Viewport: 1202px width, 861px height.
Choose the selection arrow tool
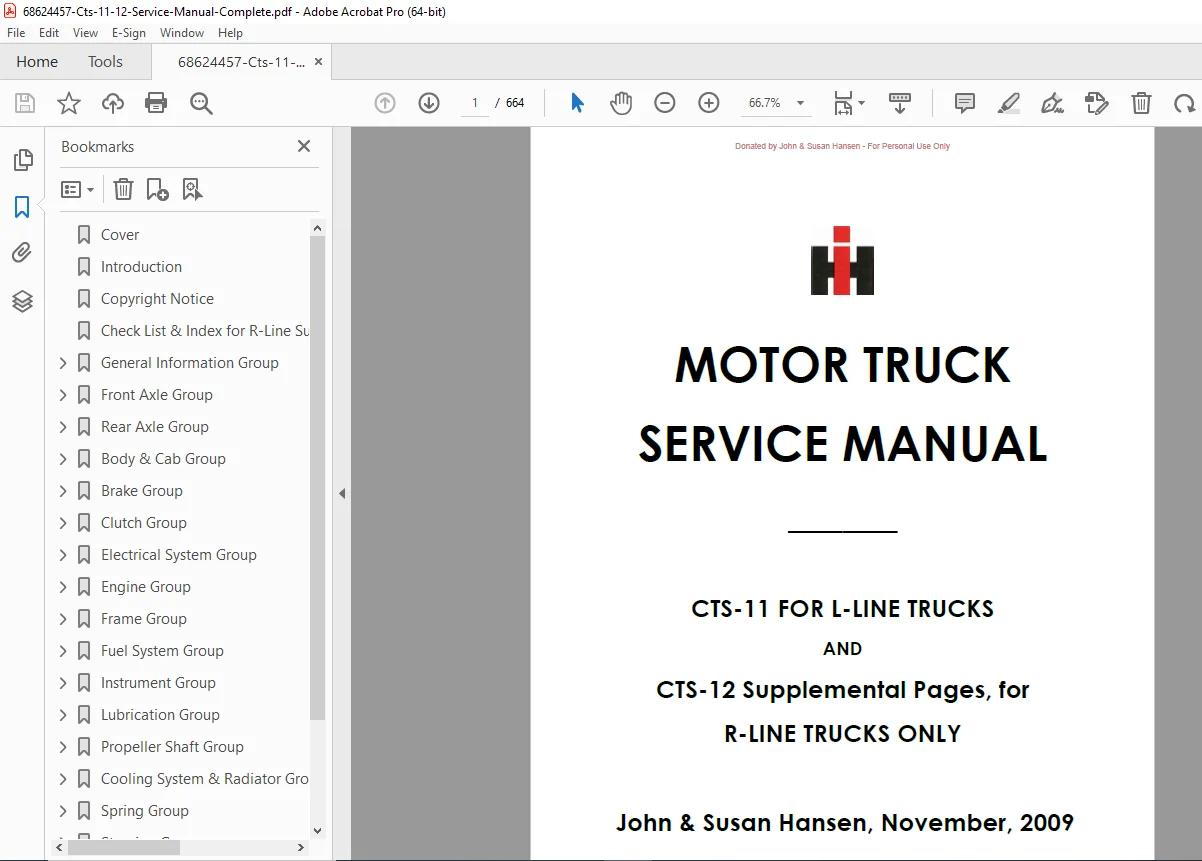577,103
